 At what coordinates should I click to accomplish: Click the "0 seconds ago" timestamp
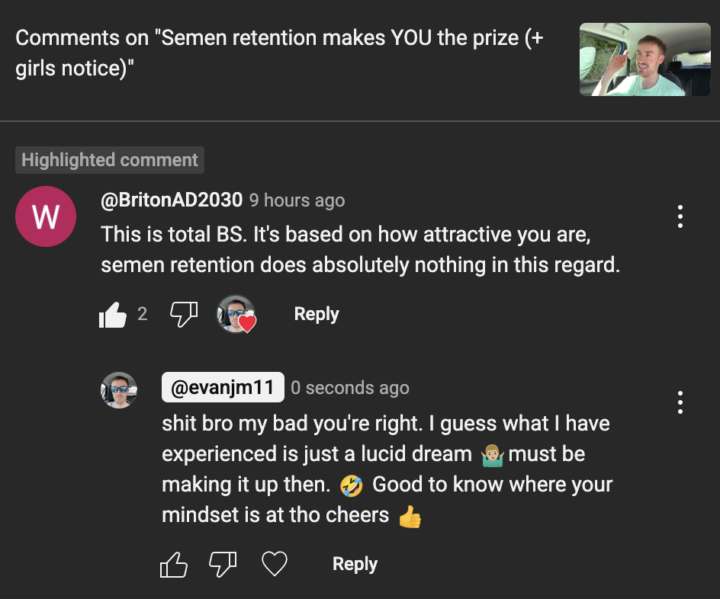pos(350,388)
